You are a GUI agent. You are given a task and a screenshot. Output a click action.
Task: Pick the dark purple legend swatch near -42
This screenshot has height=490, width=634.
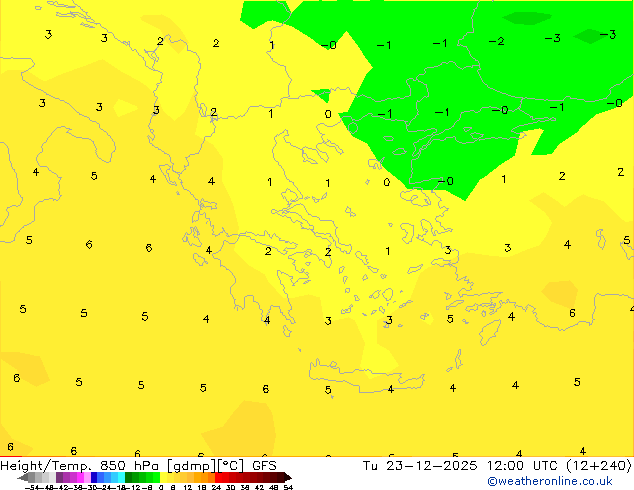pos(59,477)
